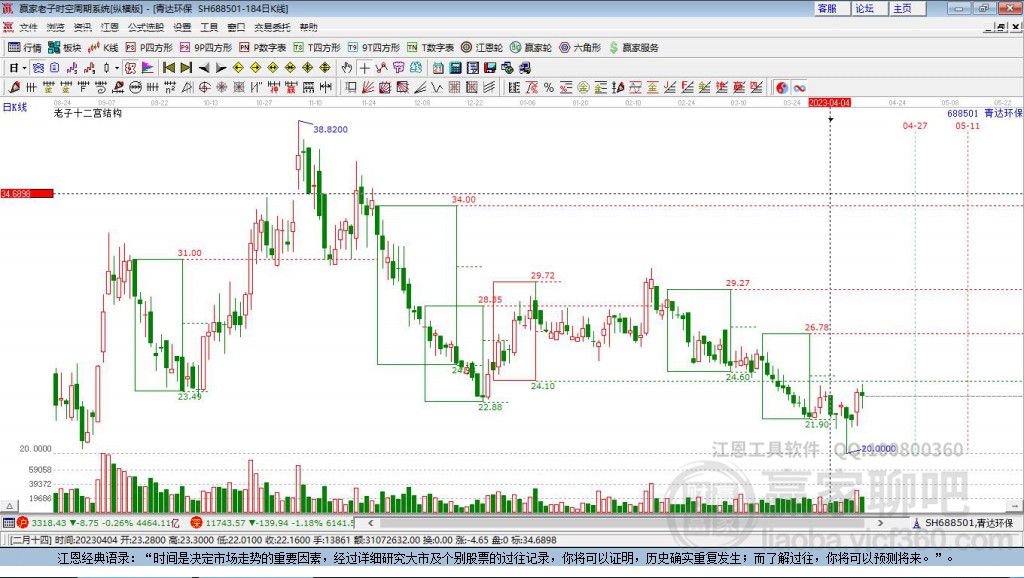This screenshot has height=578, width=1024.
Task: Click the 34.00 resistance label
Action: click(464, 199)
